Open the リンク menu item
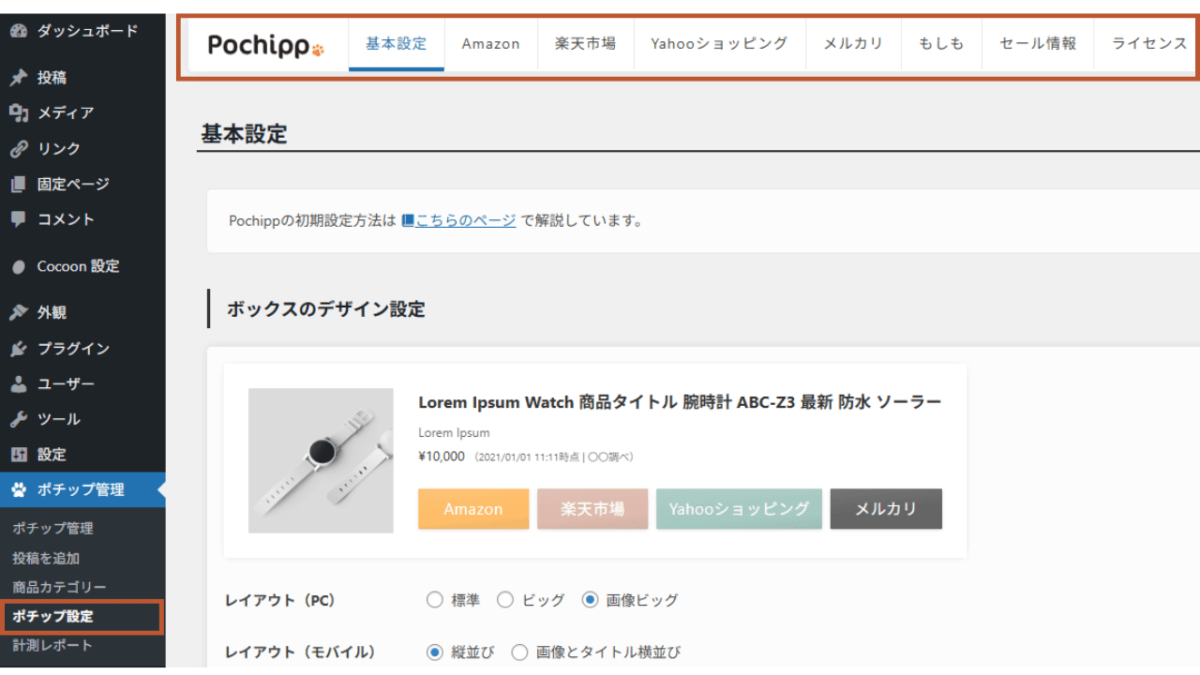1200x675 pixels. [83, 149]
